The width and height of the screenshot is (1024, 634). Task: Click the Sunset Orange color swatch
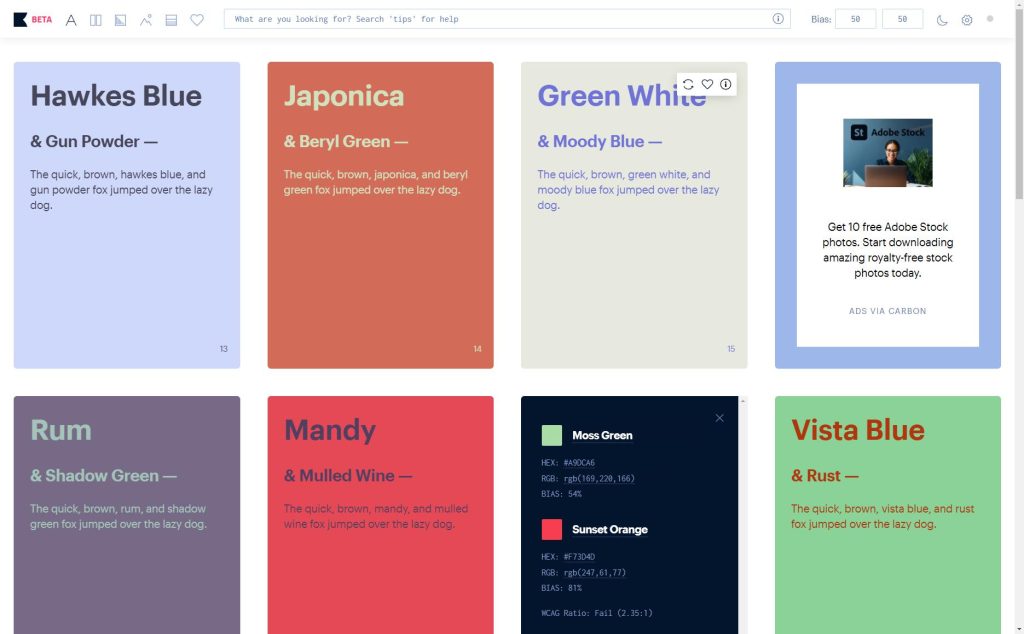tap(552, 530)
